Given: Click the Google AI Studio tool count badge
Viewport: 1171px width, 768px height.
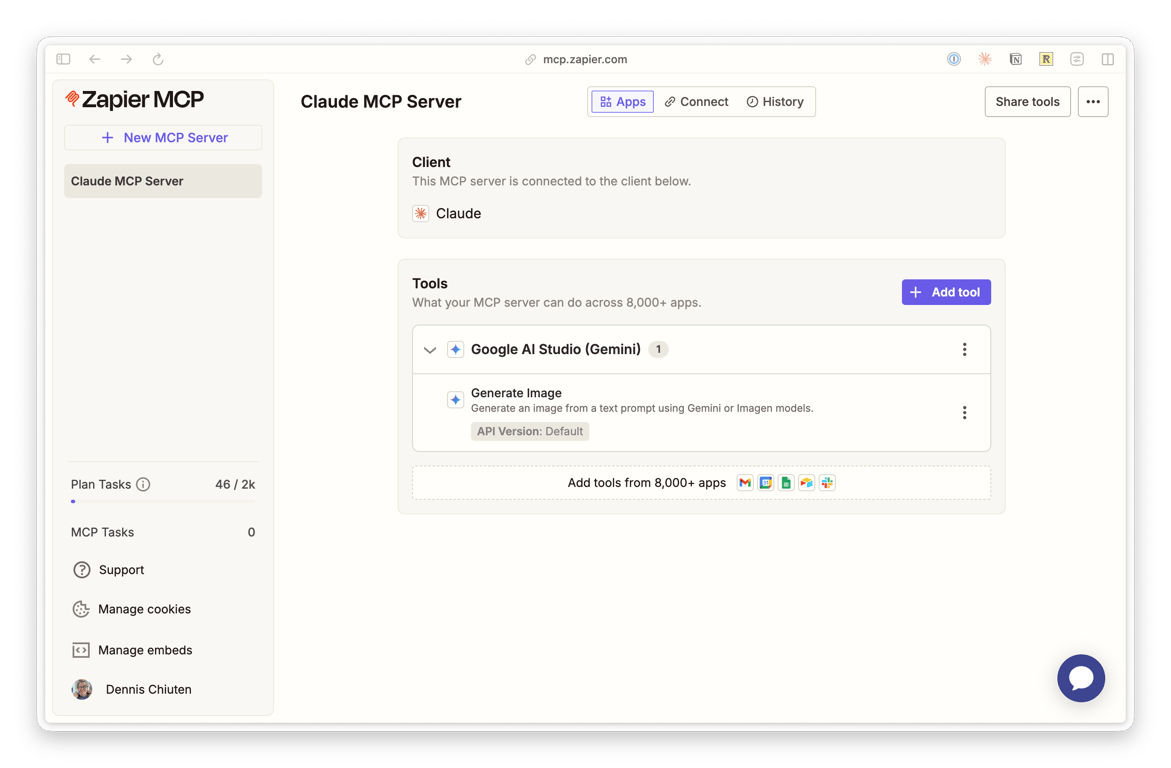Looking at the screenshot, I should pyautogui.click(x=658, y=349).
